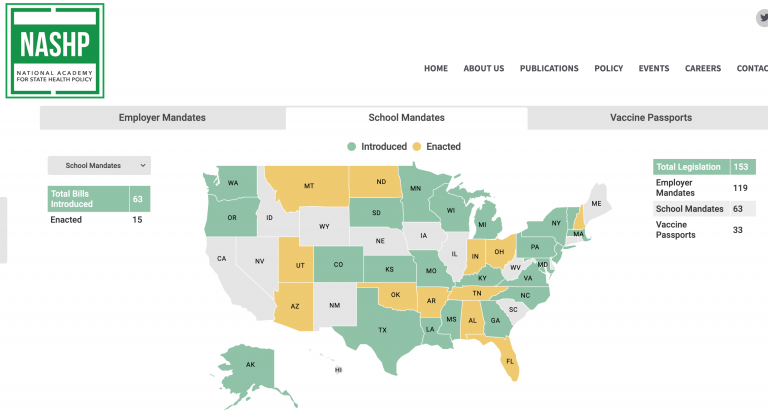This screenshot has height=417, width=768.
Task: Go to the HOME menu item
Action: point(436,68)
